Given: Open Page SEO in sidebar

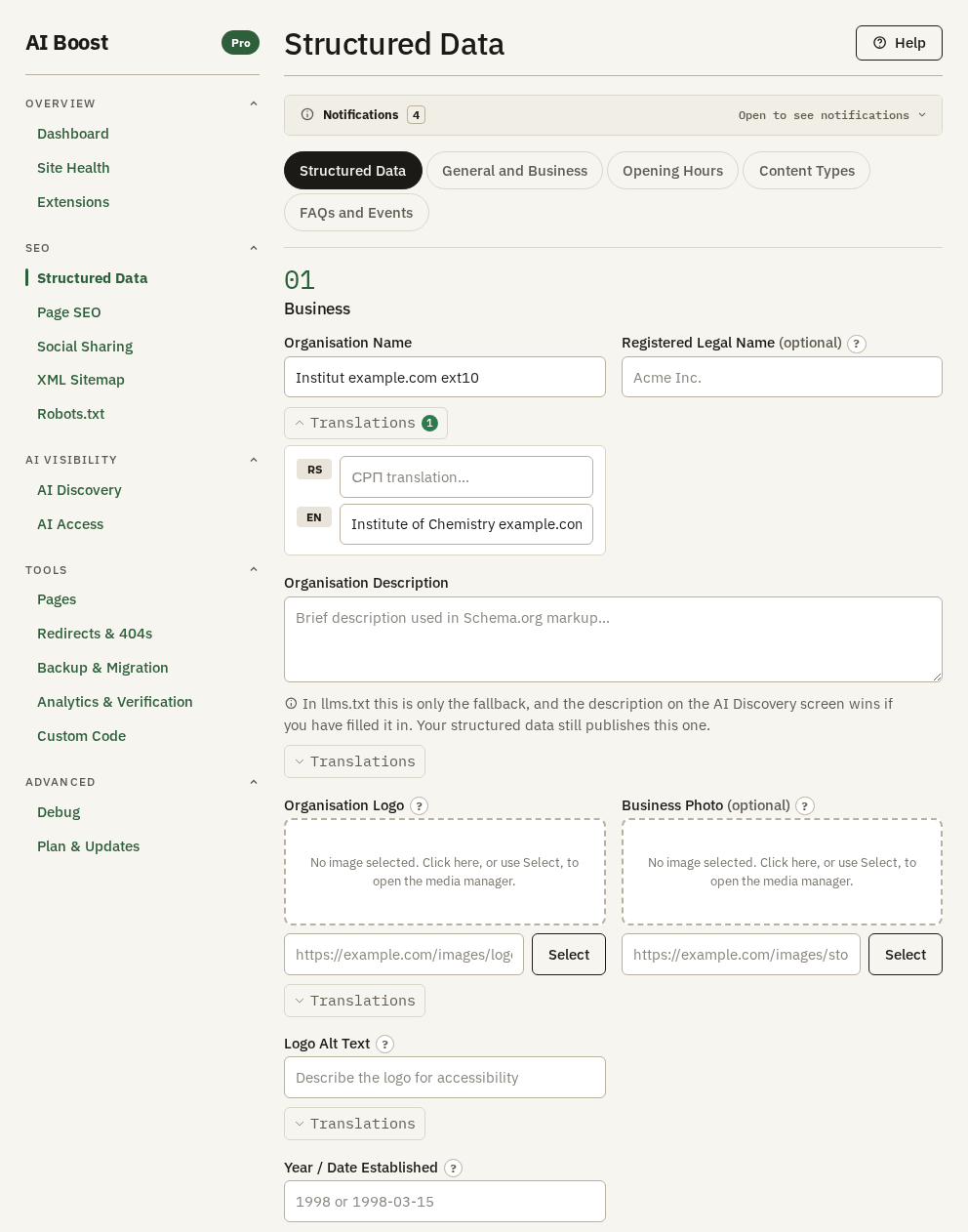Looking at the screenshot, I should point(69,312).
